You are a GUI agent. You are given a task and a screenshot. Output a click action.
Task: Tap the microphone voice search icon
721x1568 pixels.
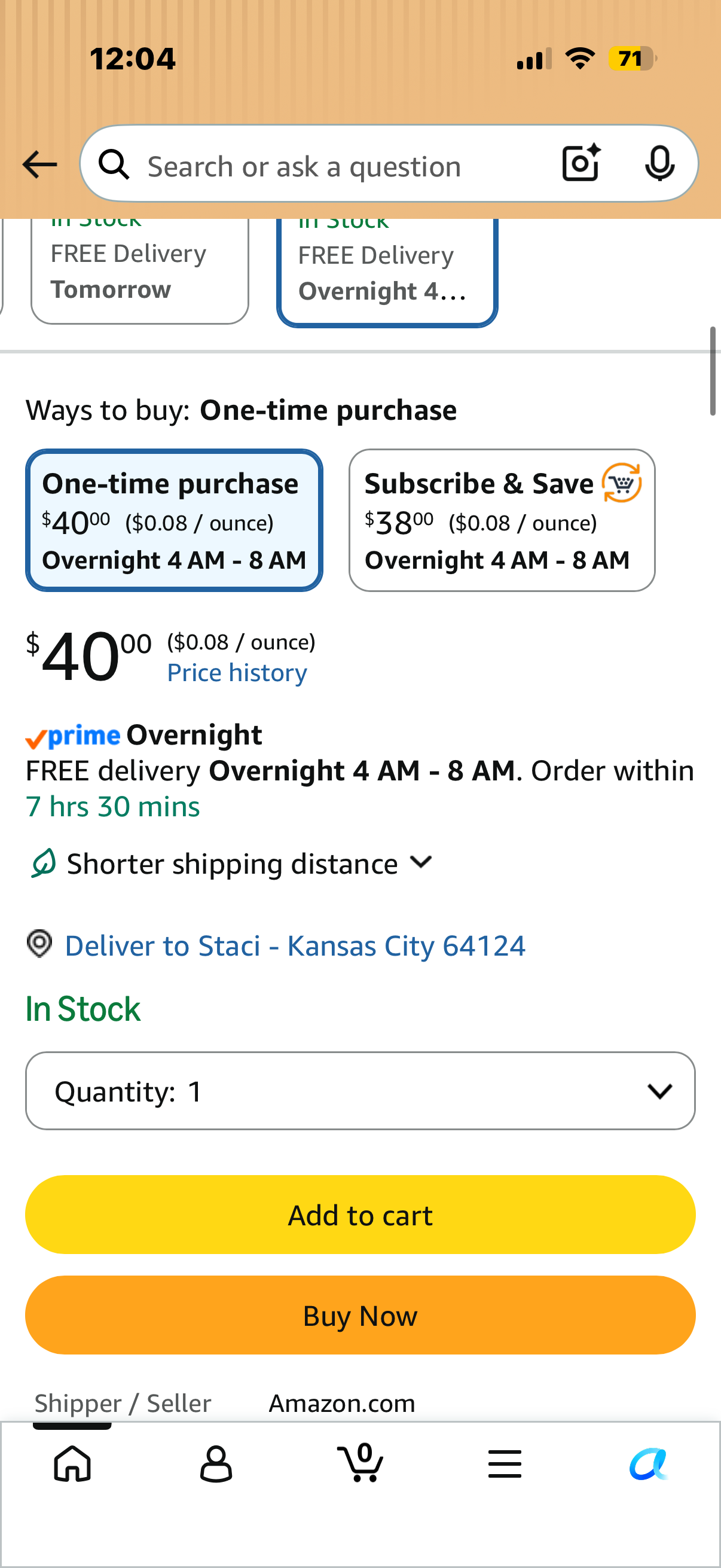[659, 164]
